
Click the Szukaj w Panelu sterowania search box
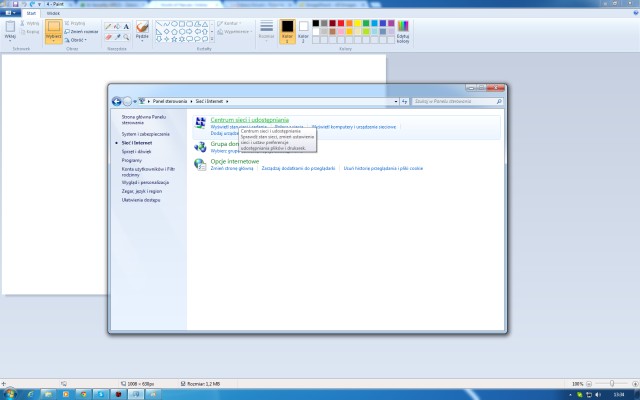[457, 101]
